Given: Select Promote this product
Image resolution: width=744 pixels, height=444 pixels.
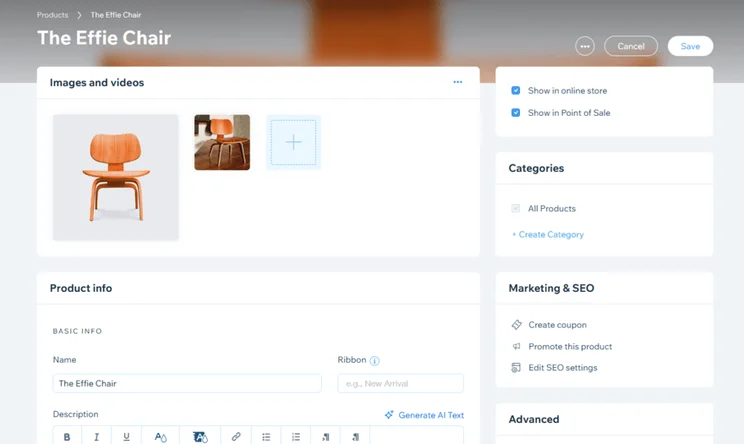Looking at the screenshot, I should pos(570,346).
